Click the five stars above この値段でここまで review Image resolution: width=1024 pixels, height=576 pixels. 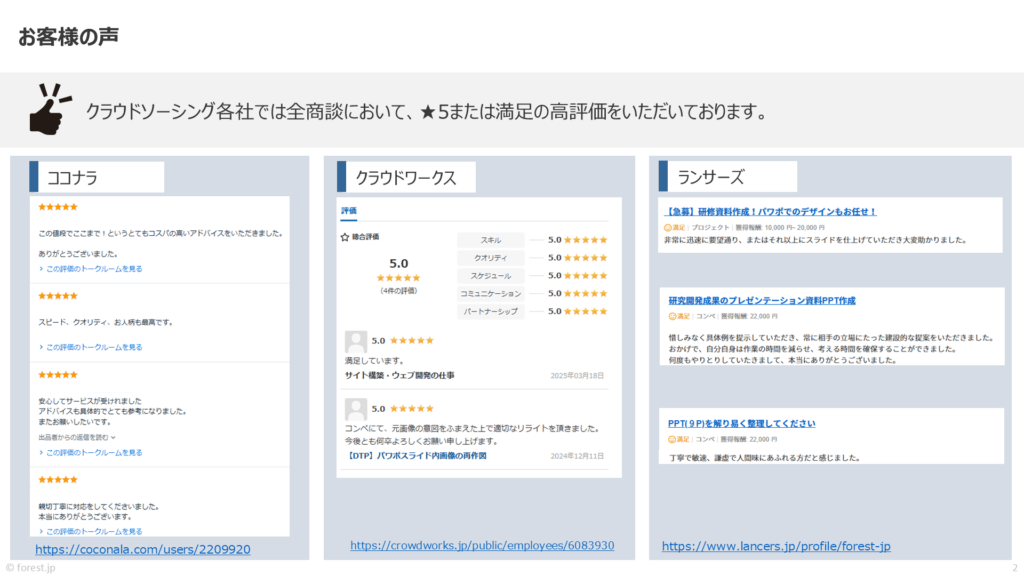pyautogui.click(x=57, y=207)
